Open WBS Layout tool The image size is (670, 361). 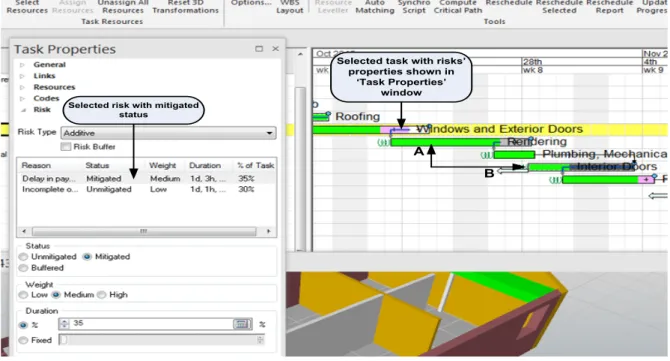tap(289, 6)
